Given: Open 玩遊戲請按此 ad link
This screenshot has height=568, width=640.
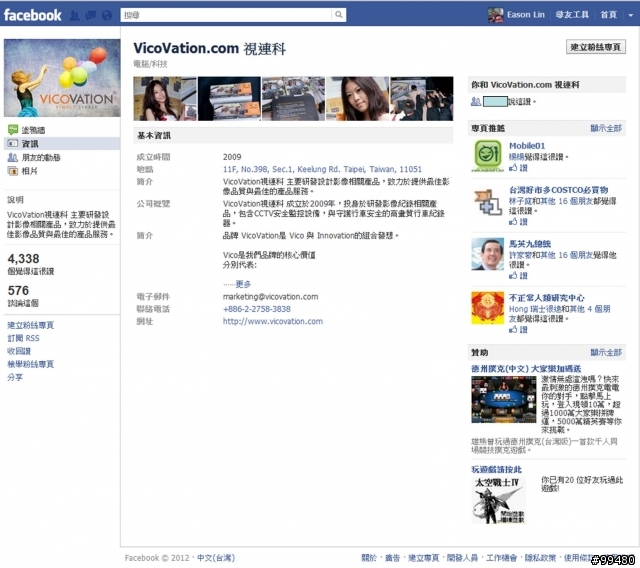Looking at the screenshot, I should coord(496,470).
